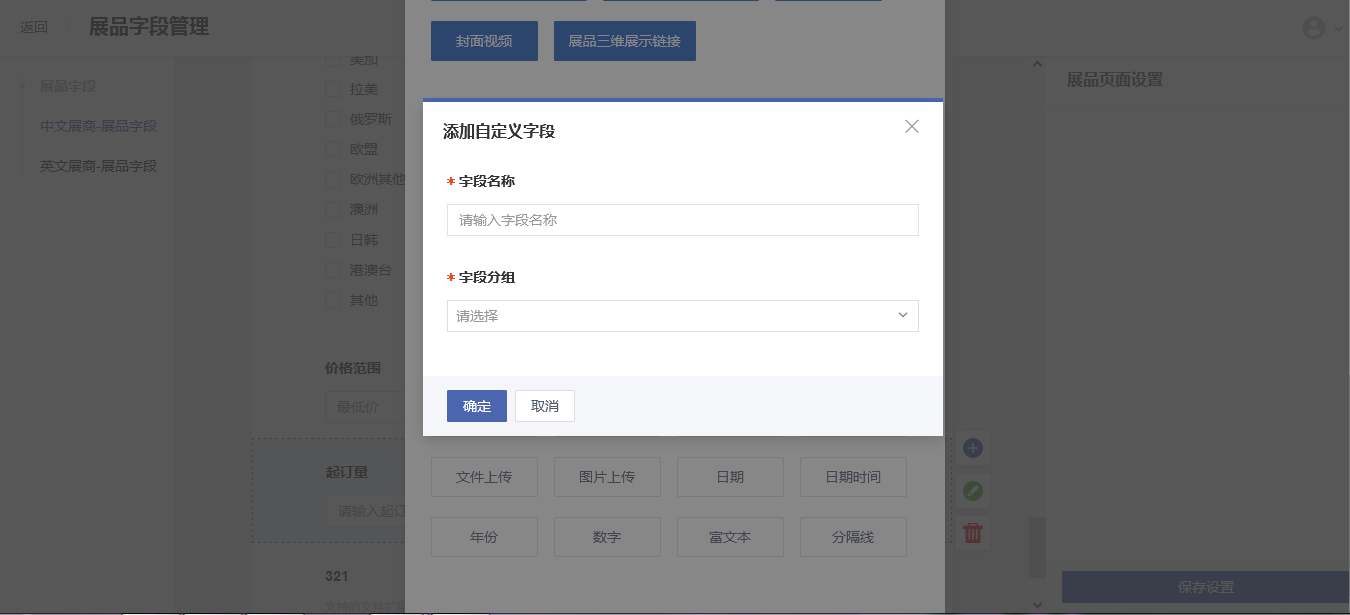Click the 字段名称 input field
This screenshot has height=615, width=1350.
[x=682, y=220]
